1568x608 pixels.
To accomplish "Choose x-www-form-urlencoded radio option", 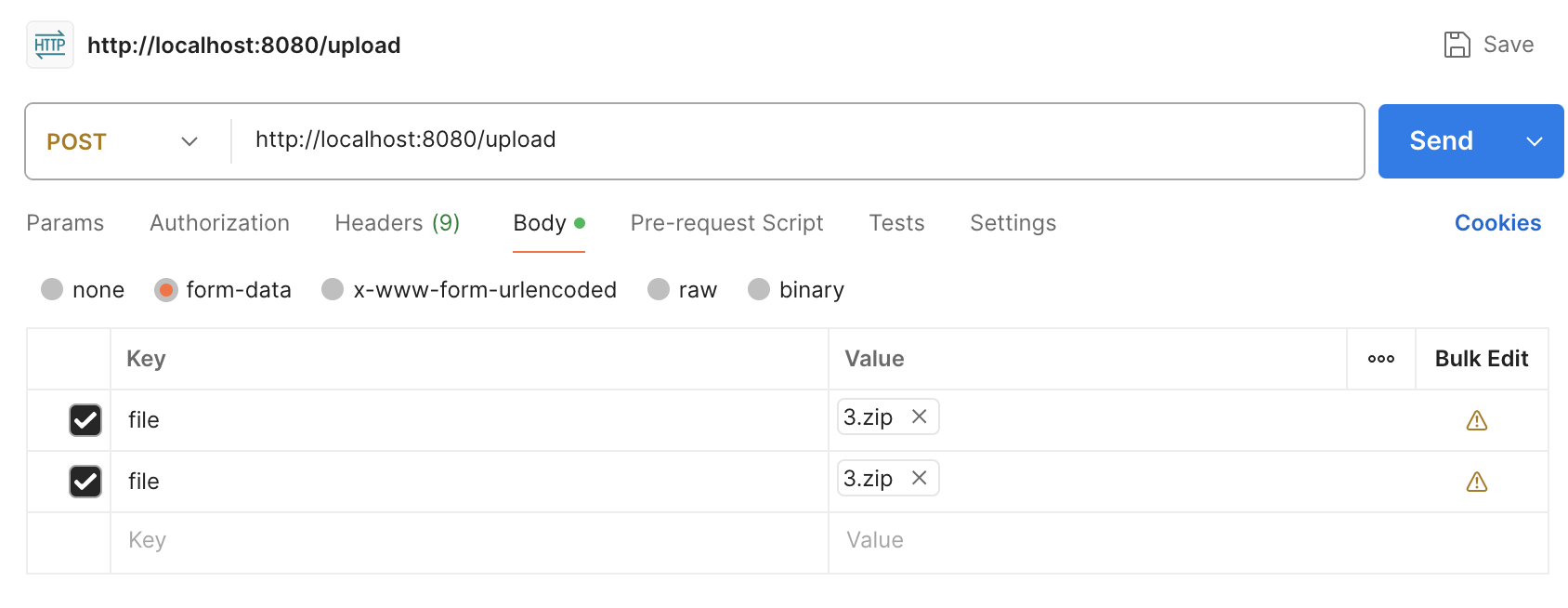I will pos(333,290).
